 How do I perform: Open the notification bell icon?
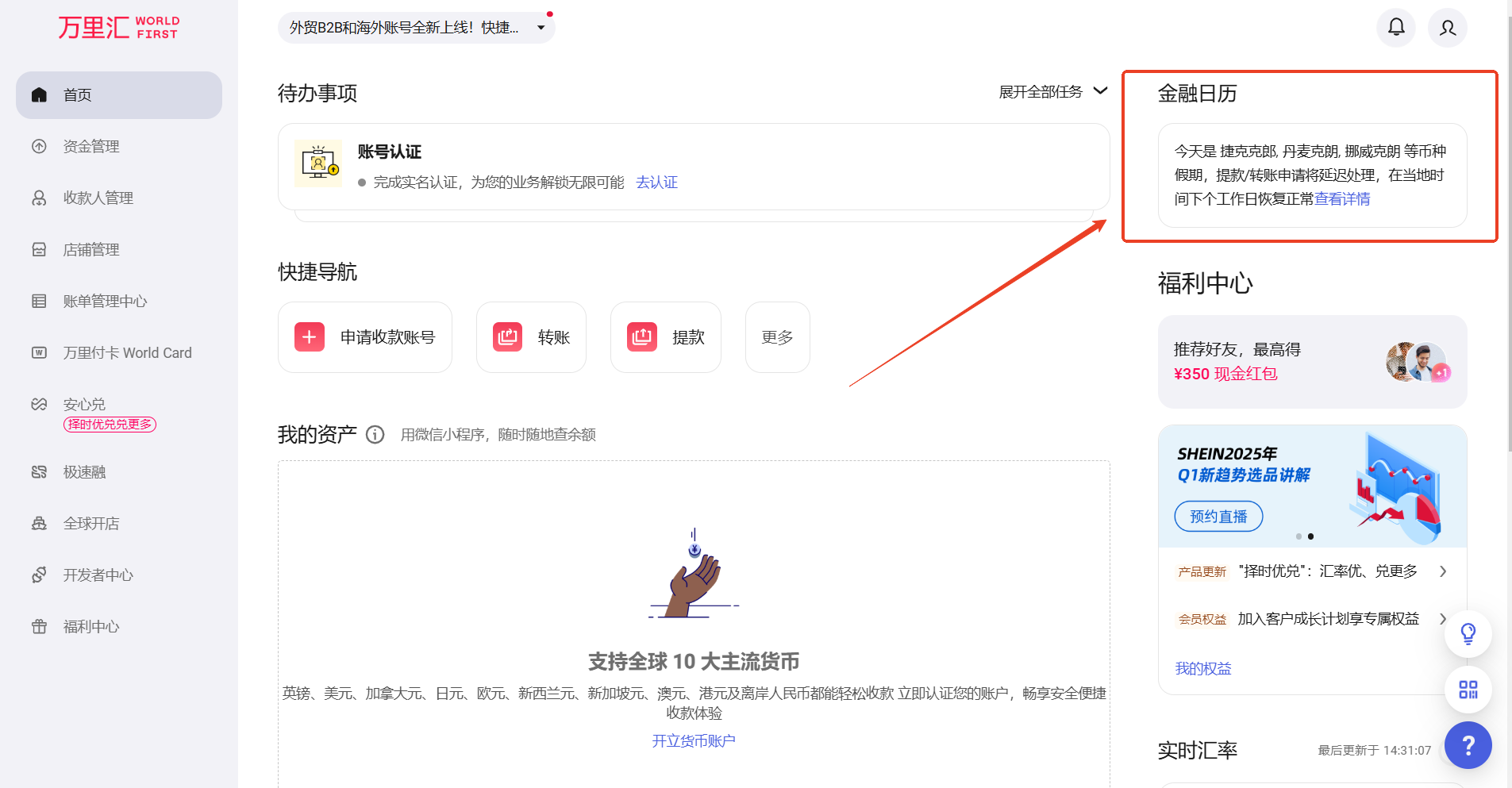pos(1395,28)
